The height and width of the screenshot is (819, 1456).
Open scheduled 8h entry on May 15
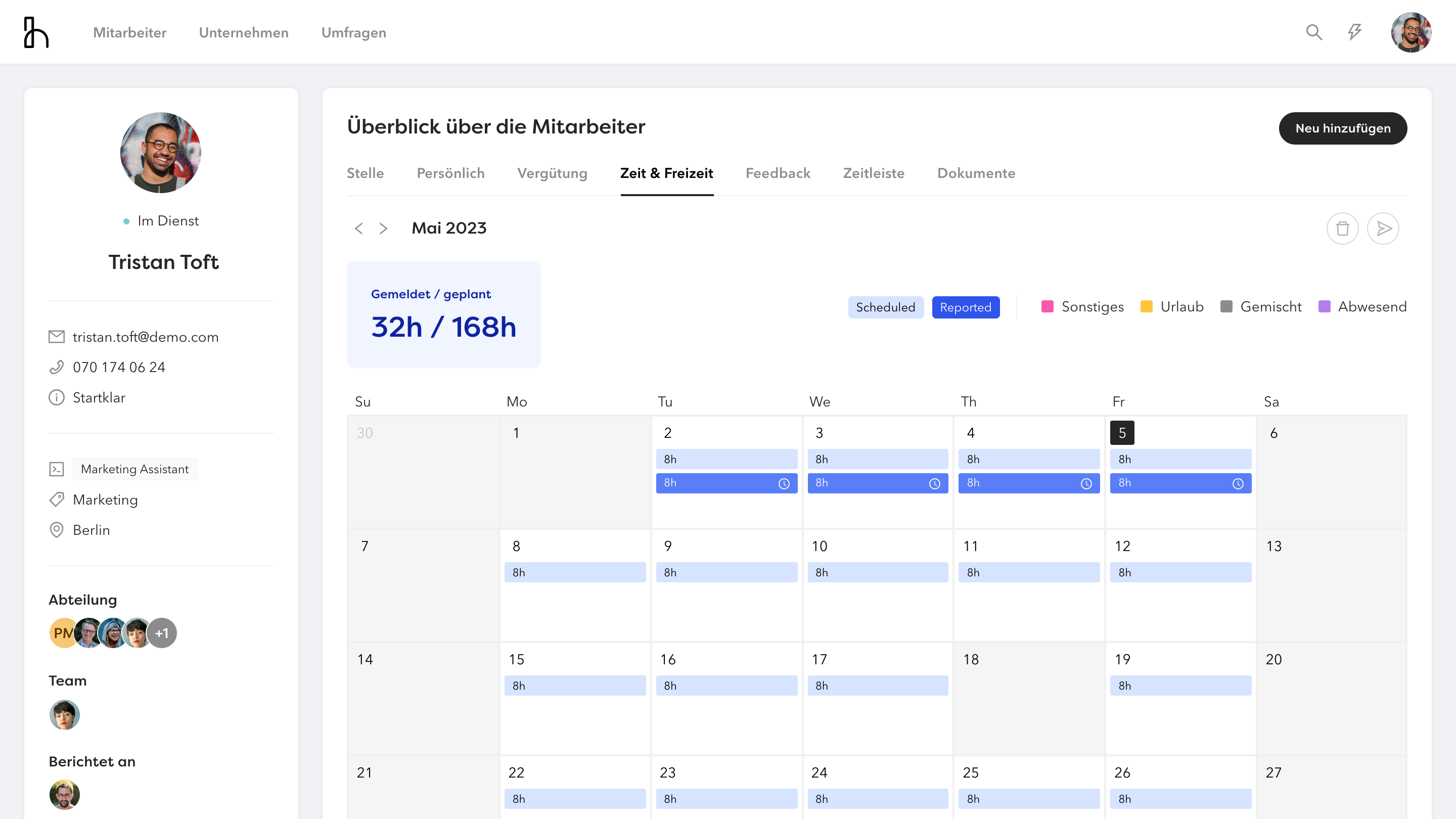coord(575,686)
